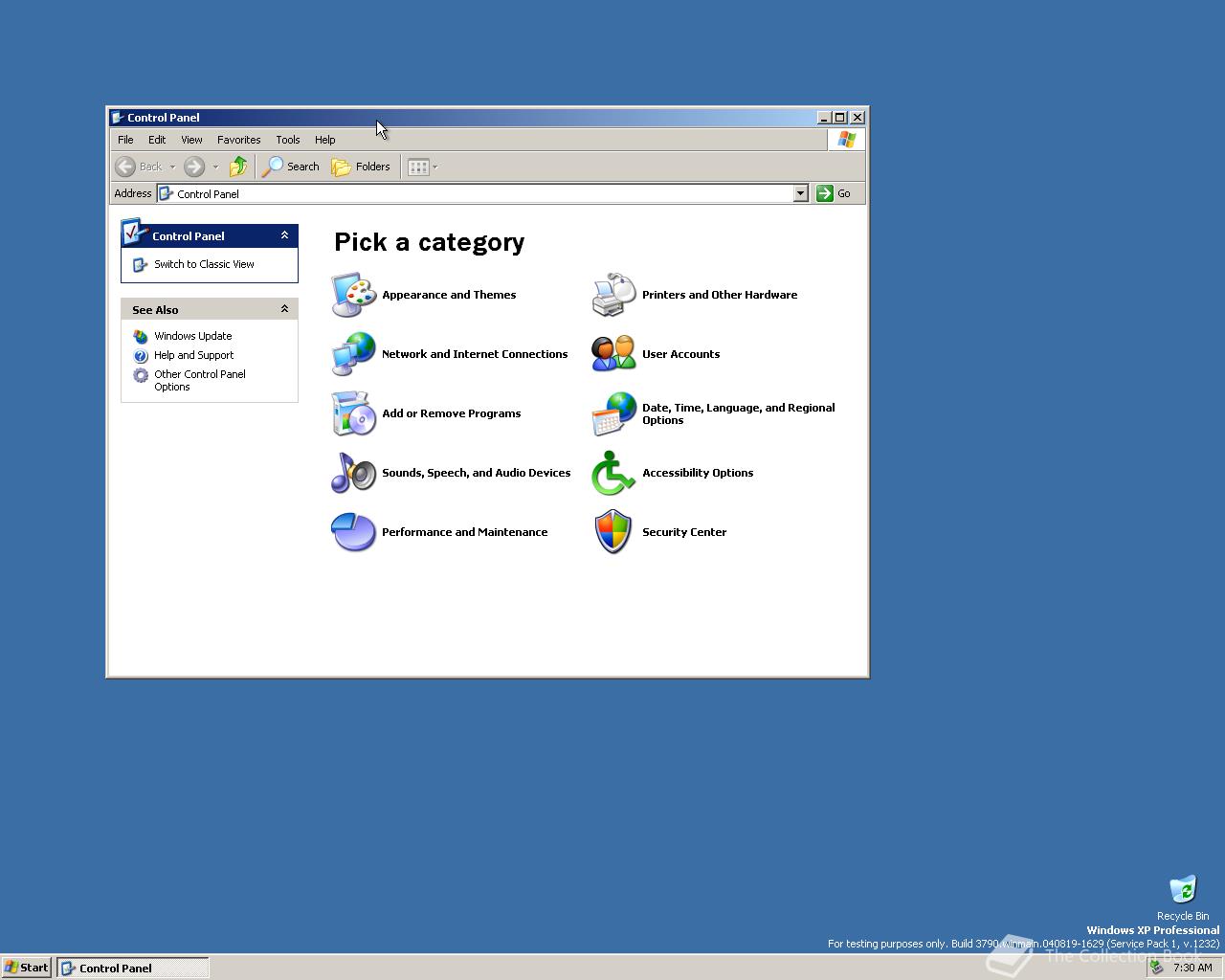Viewport: 1225px width, 980px height.
Task: Click the Start button
Action: (x=27, y=968)
